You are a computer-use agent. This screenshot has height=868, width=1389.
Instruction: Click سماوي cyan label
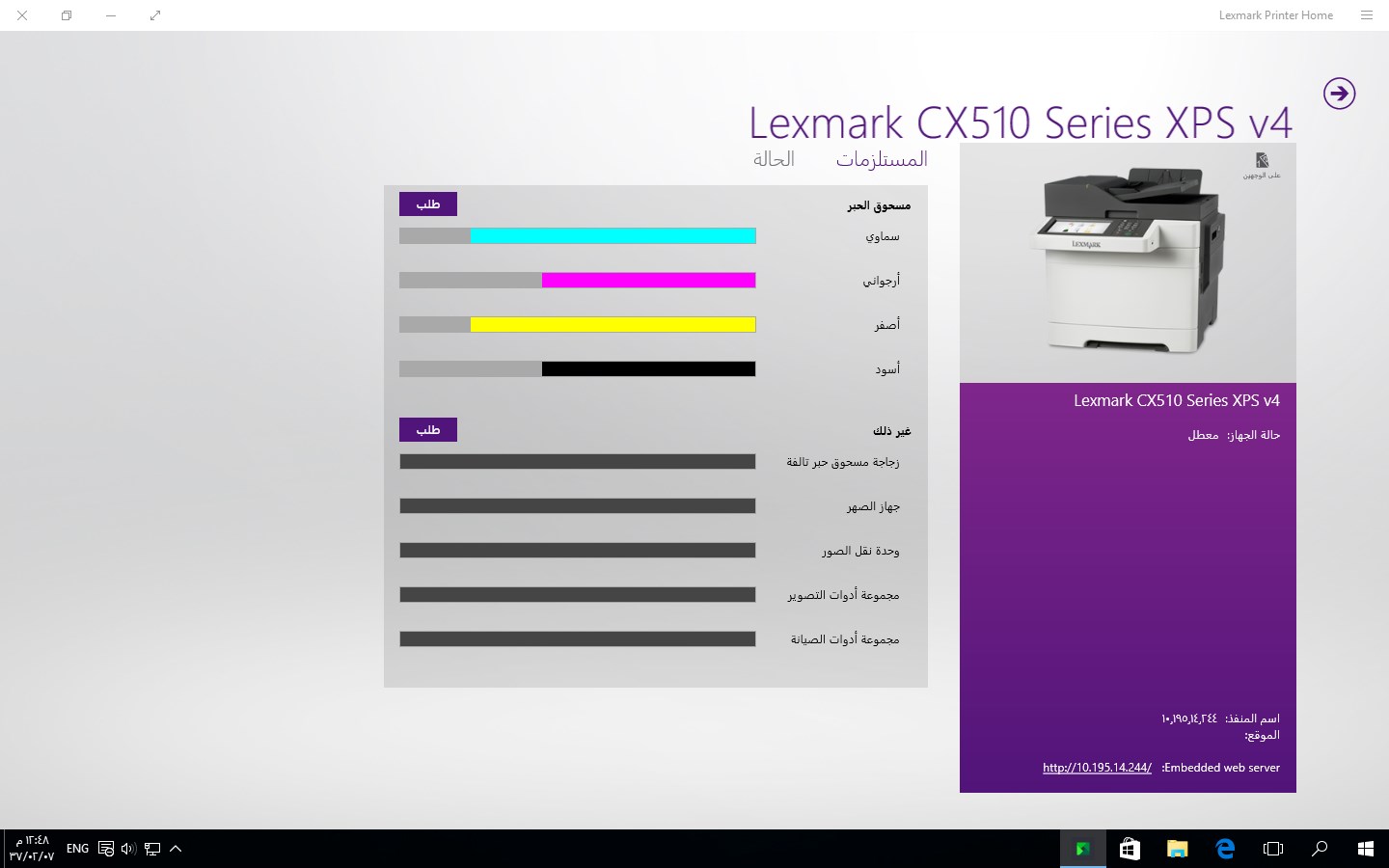[x=883, y=236]
